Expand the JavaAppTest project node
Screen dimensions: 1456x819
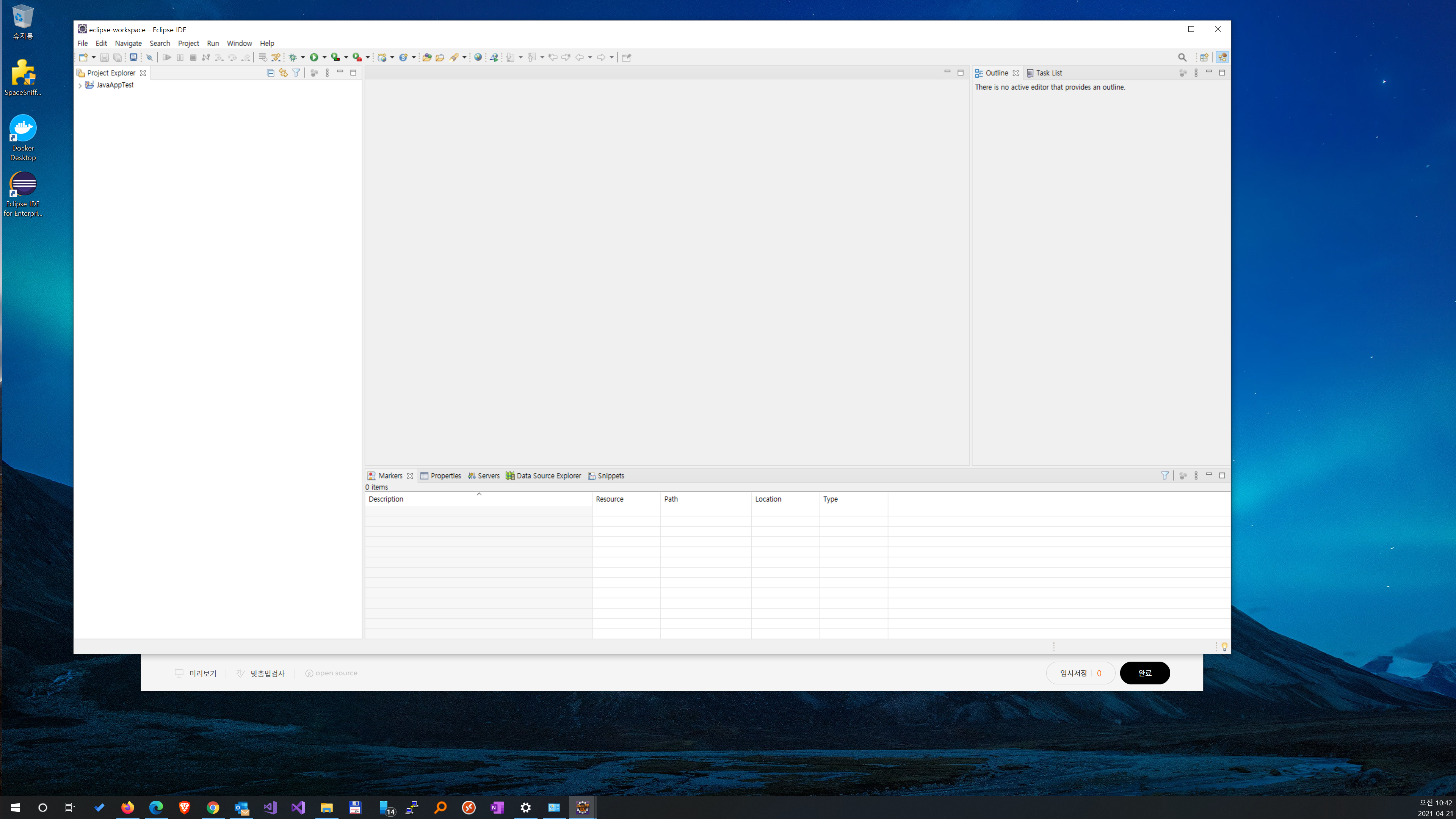click(x=80, y=85)
